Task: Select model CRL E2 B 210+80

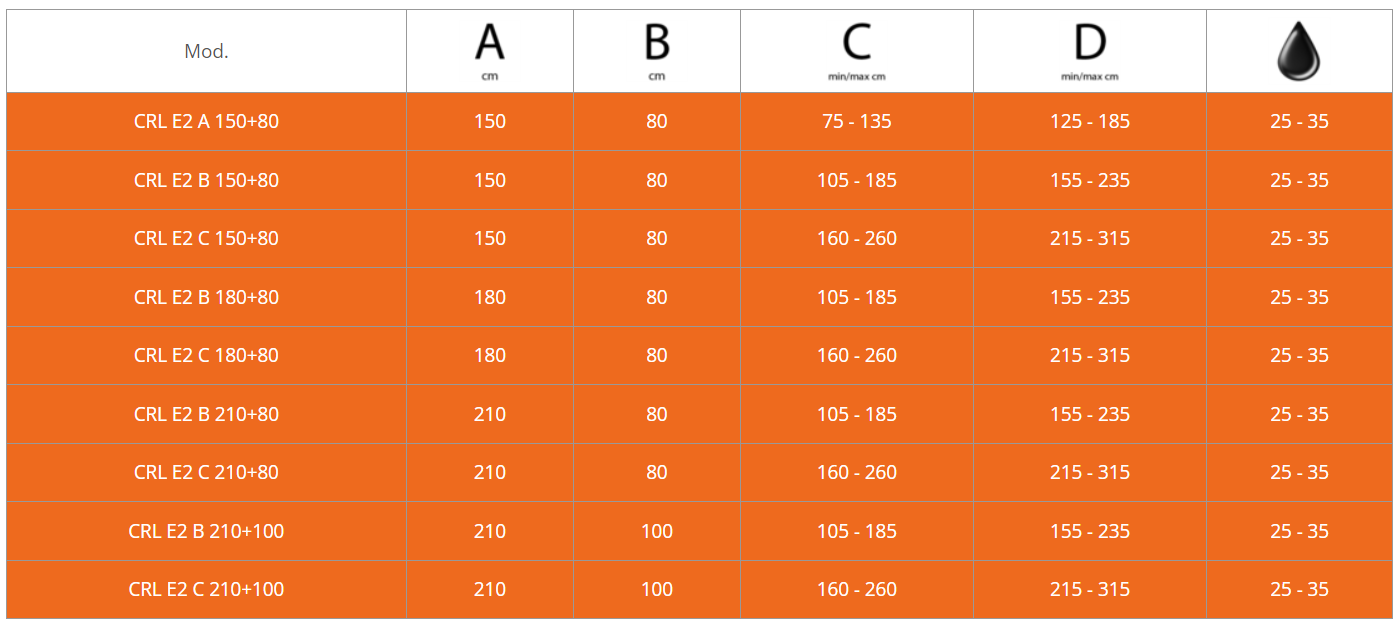Action: [x=206, y=414]
